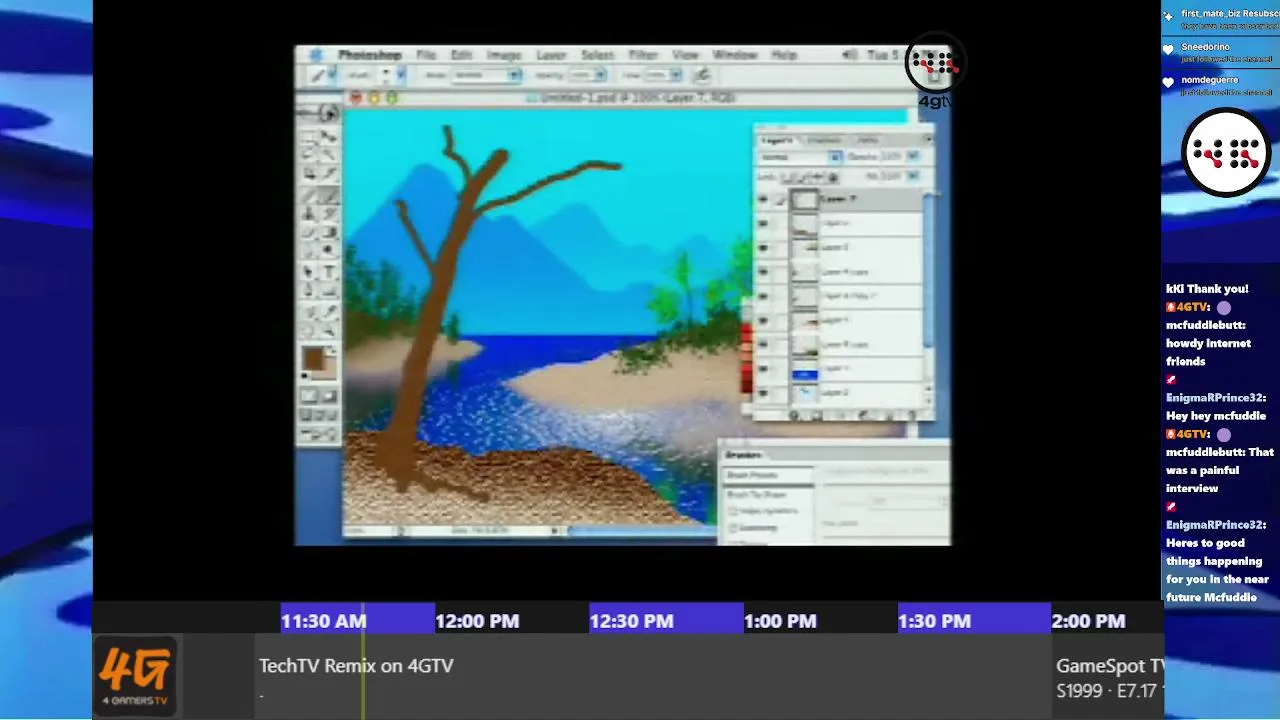Open the Photoshop application menu
Viewport: 1280px width, 720px height.
pyautogui.click(x=369, y=55)
